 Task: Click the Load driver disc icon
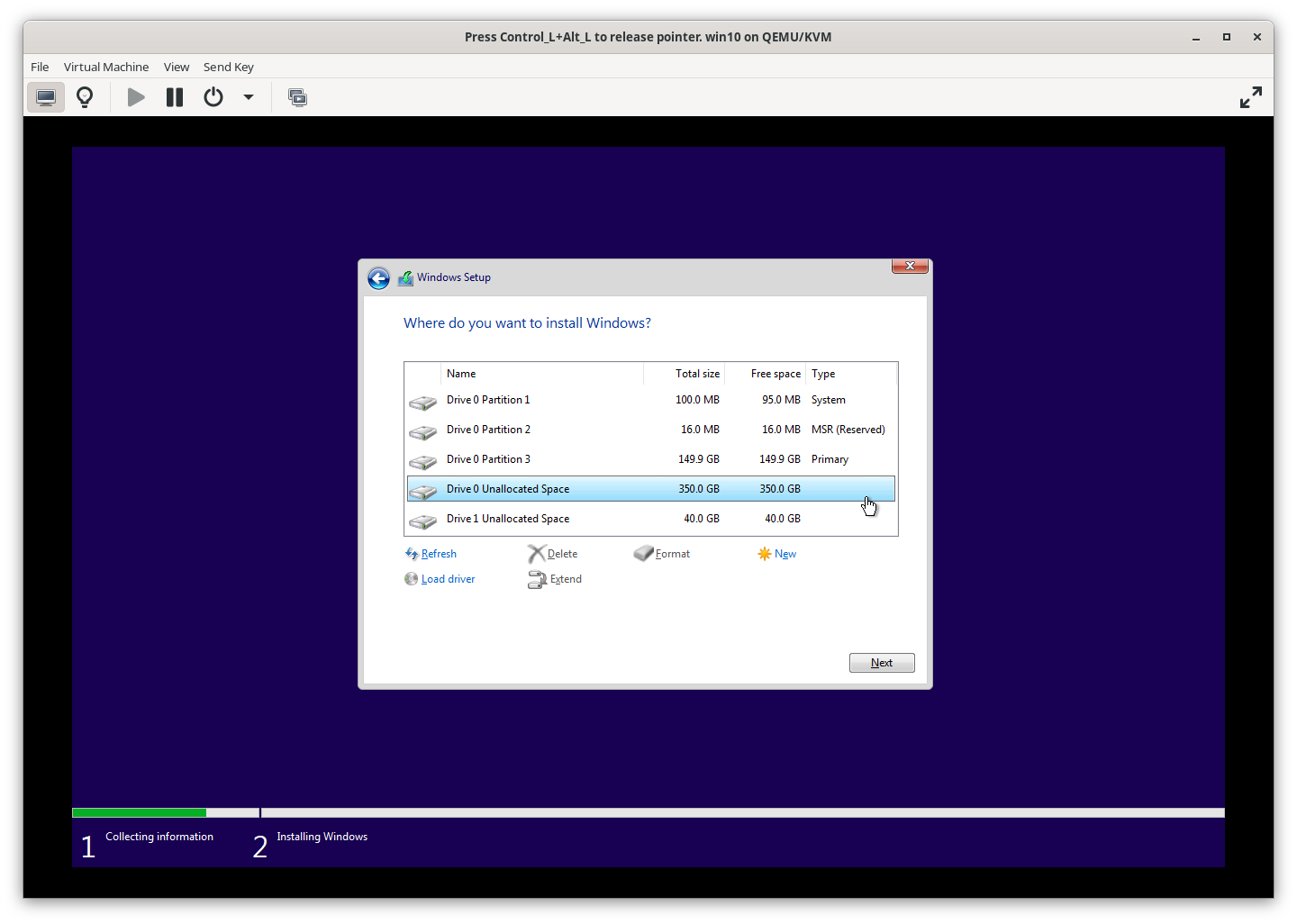point(411,579)
